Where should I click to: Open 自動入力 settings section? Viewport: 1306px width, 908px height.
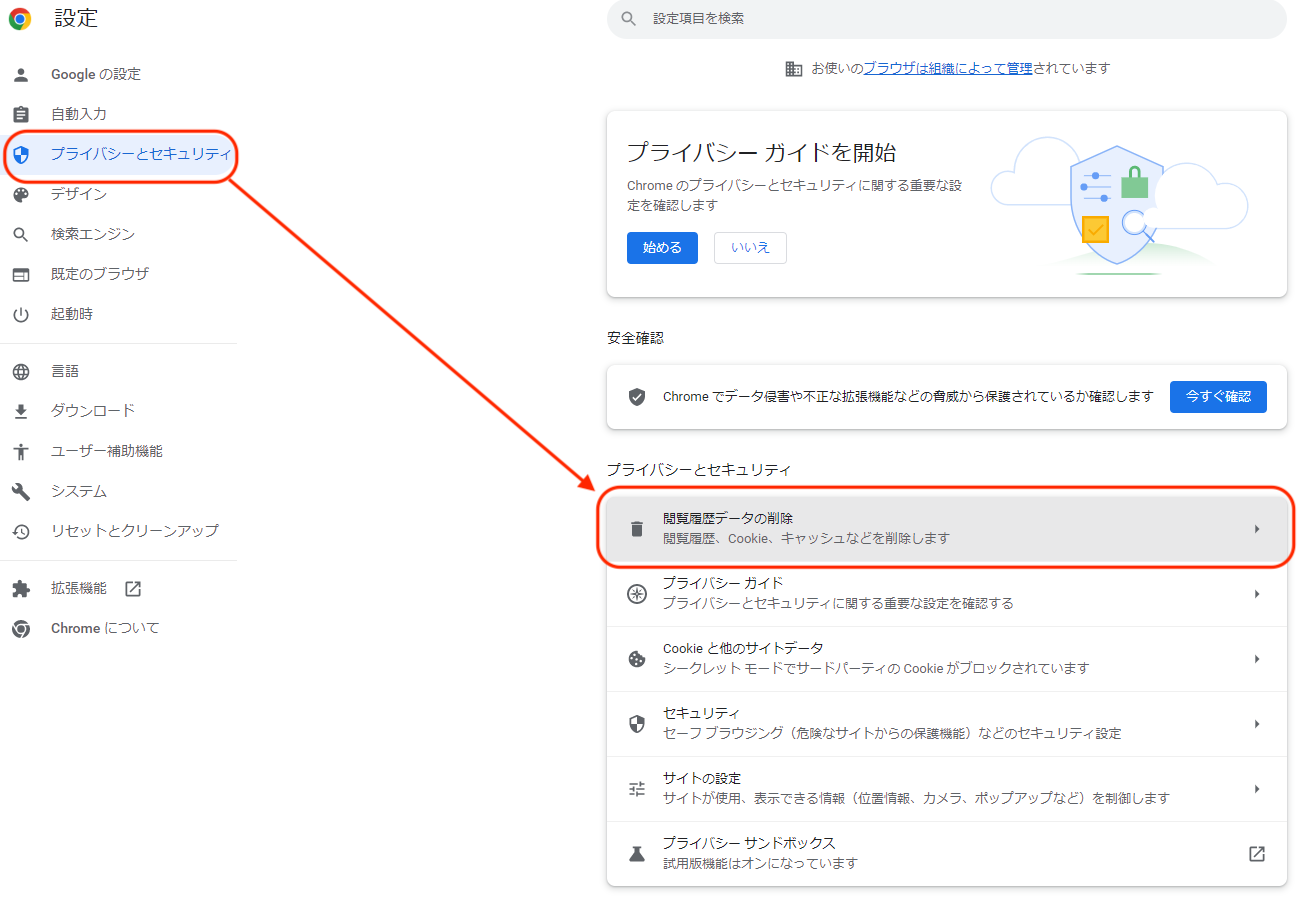tap(79, 114)
